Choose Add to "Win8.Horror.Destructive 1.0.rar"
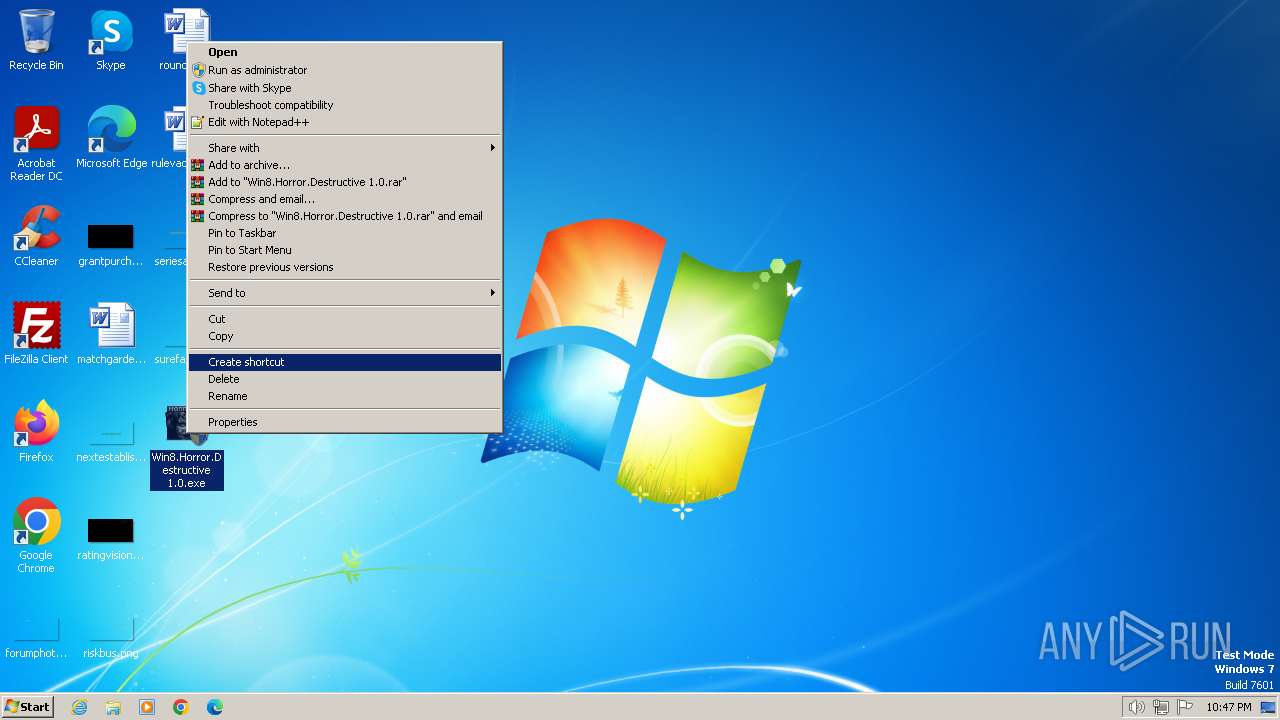Image resolution: width=1280 pixels, height=720 pixels. click(345, 182)
